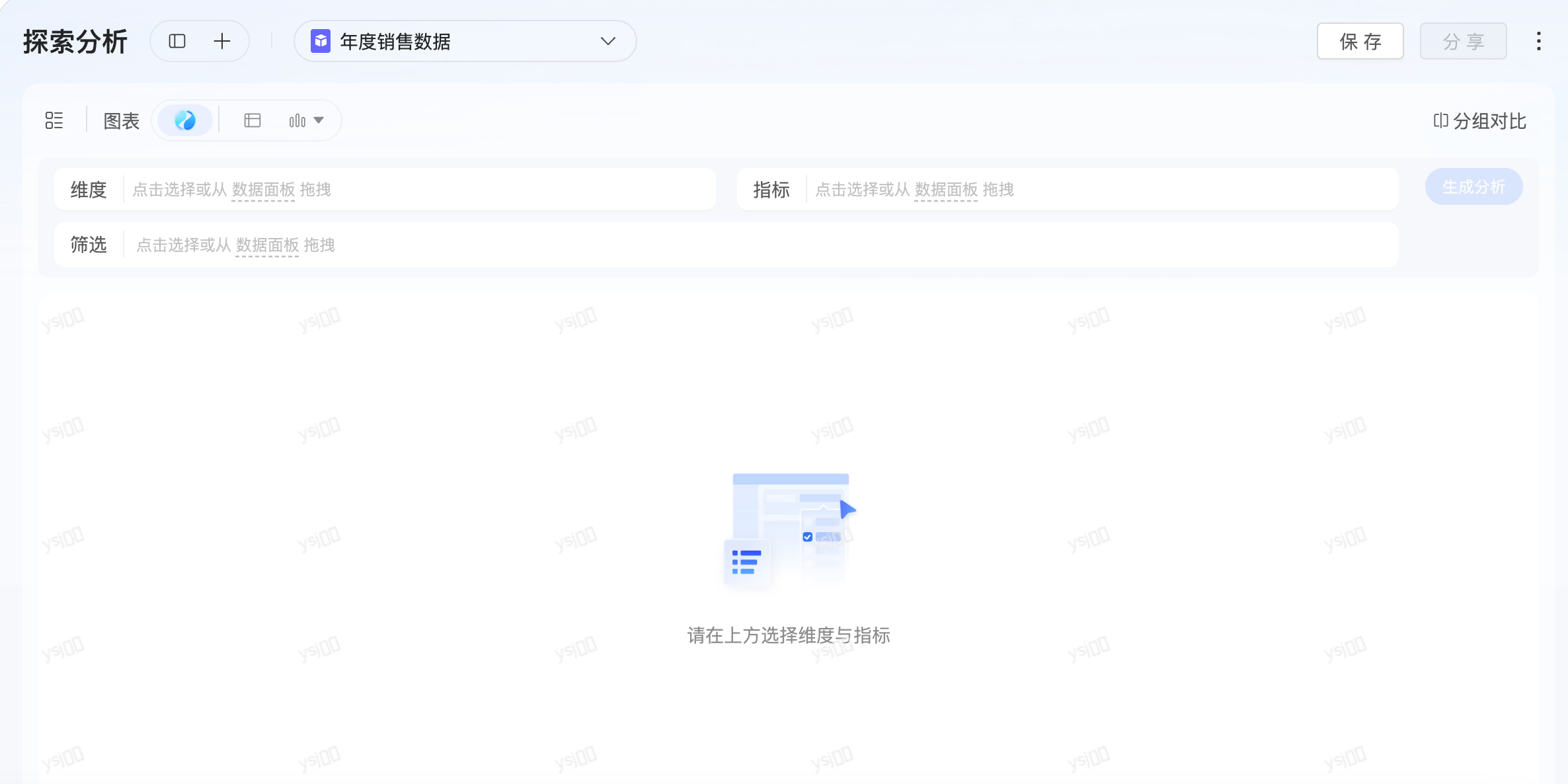Viewport: 1568px width, 784px height.
Task: Select the bar chart type icon
Action: pyautogui.click(x=297, y=120)
